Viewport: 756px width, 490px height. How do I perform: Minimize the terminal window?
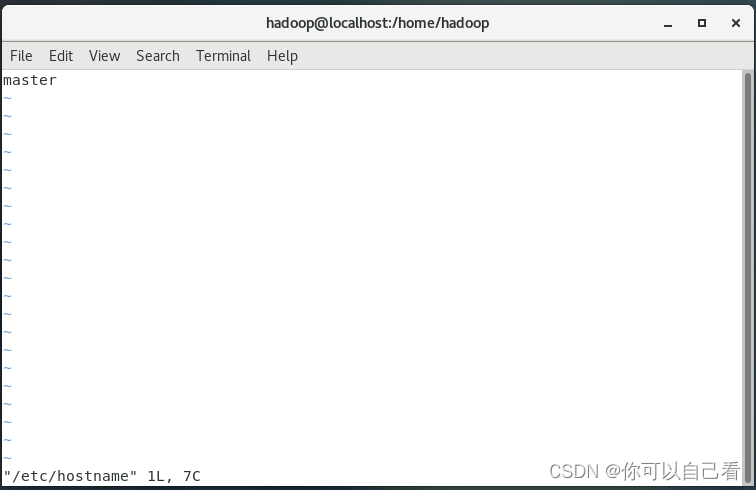tap(668, 23)
